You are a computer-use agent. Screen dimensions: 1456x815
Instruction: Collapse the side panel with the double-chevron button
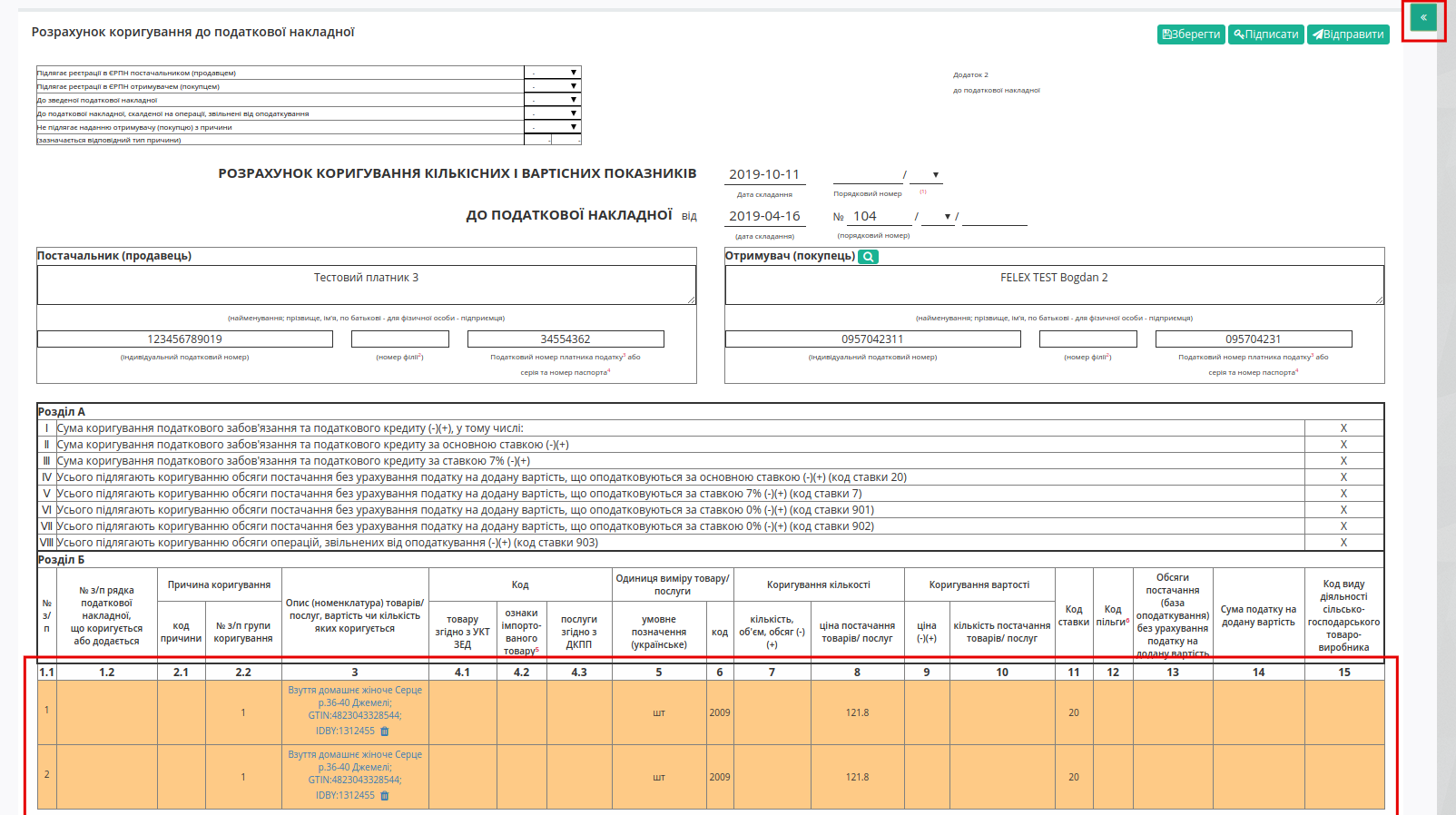click(1423, 17)
